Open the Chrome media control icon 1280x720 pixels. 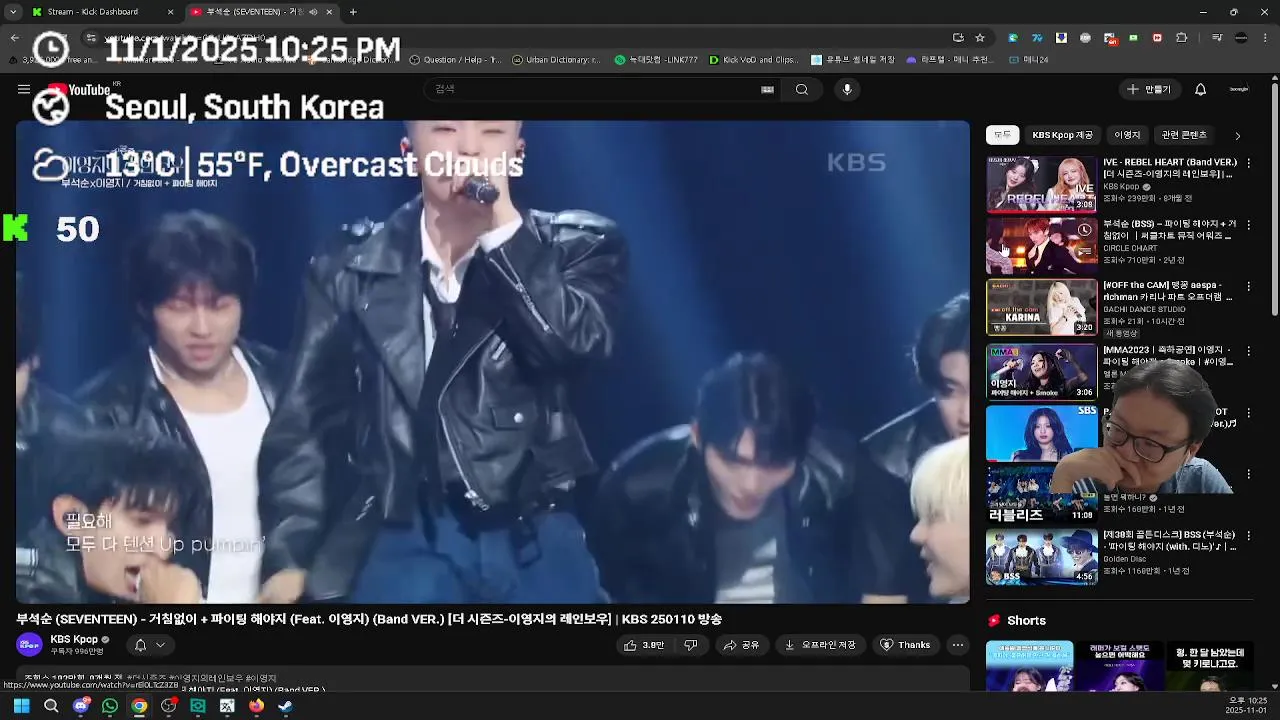point(1217,38)
